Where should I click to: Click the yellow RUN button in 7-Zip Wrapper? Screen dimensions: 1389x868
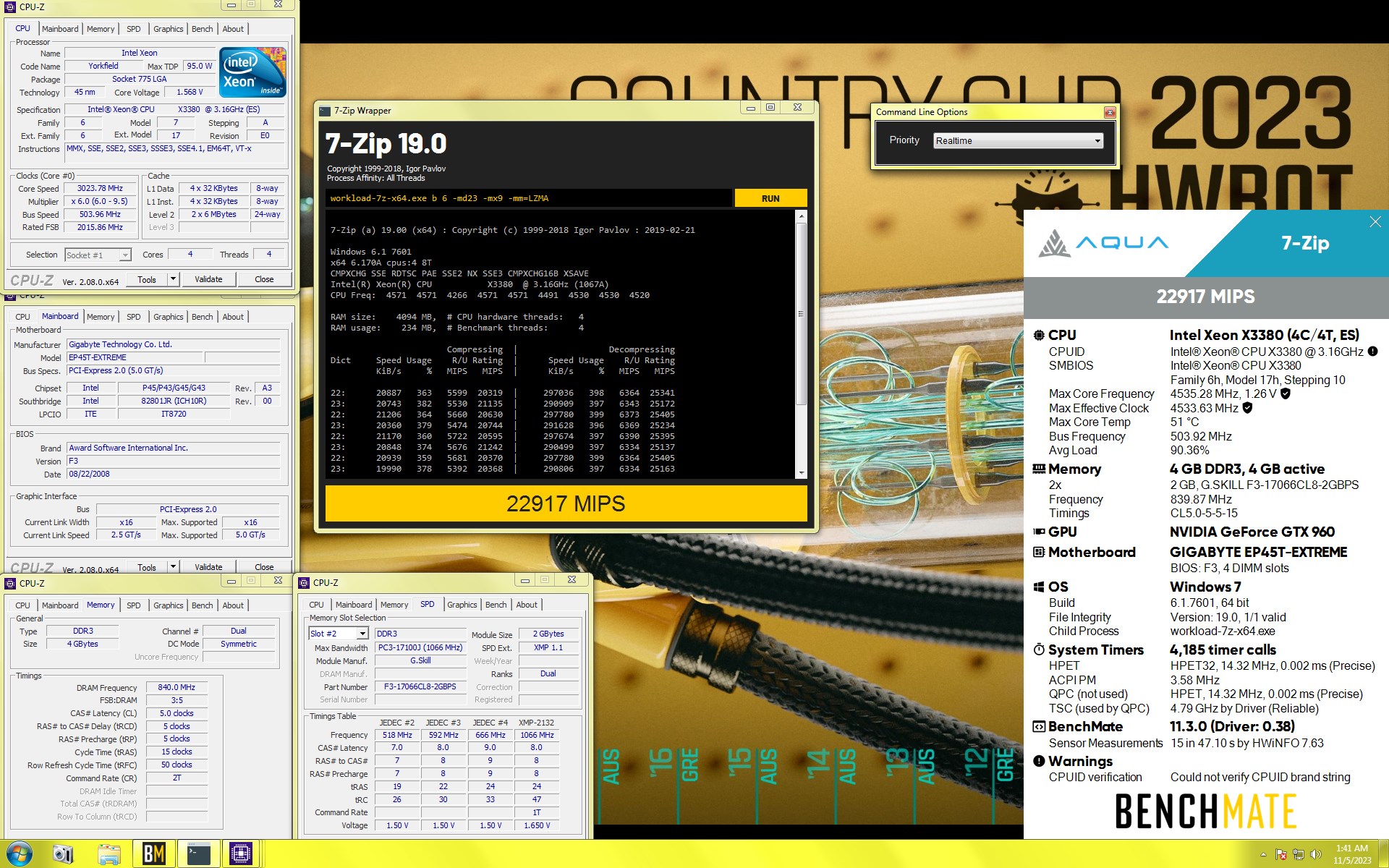click(x=770, y=198)
